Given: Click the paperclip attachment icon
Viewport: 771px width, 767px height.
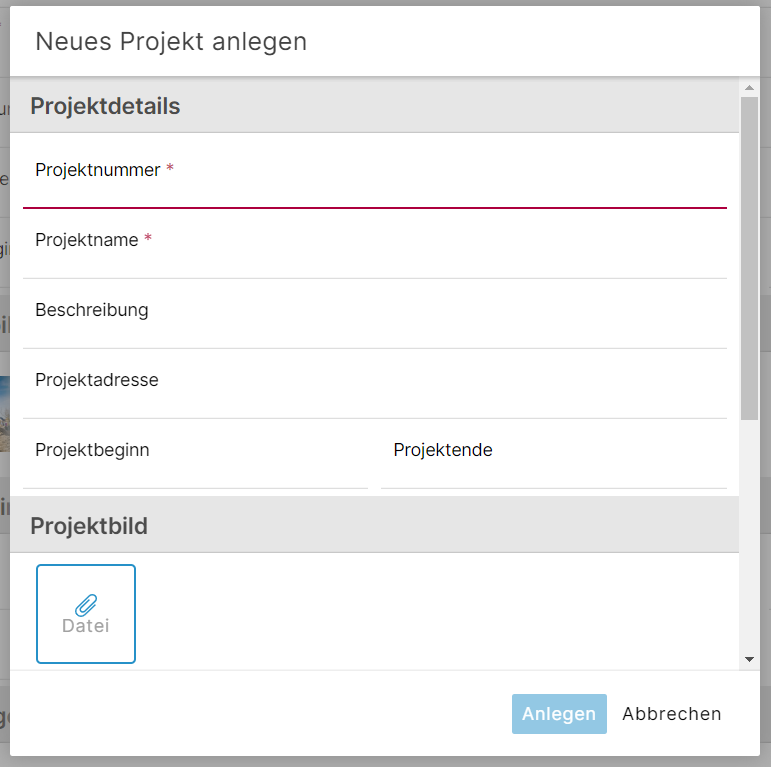Looking at the screenshot, I should coord(86,605).
